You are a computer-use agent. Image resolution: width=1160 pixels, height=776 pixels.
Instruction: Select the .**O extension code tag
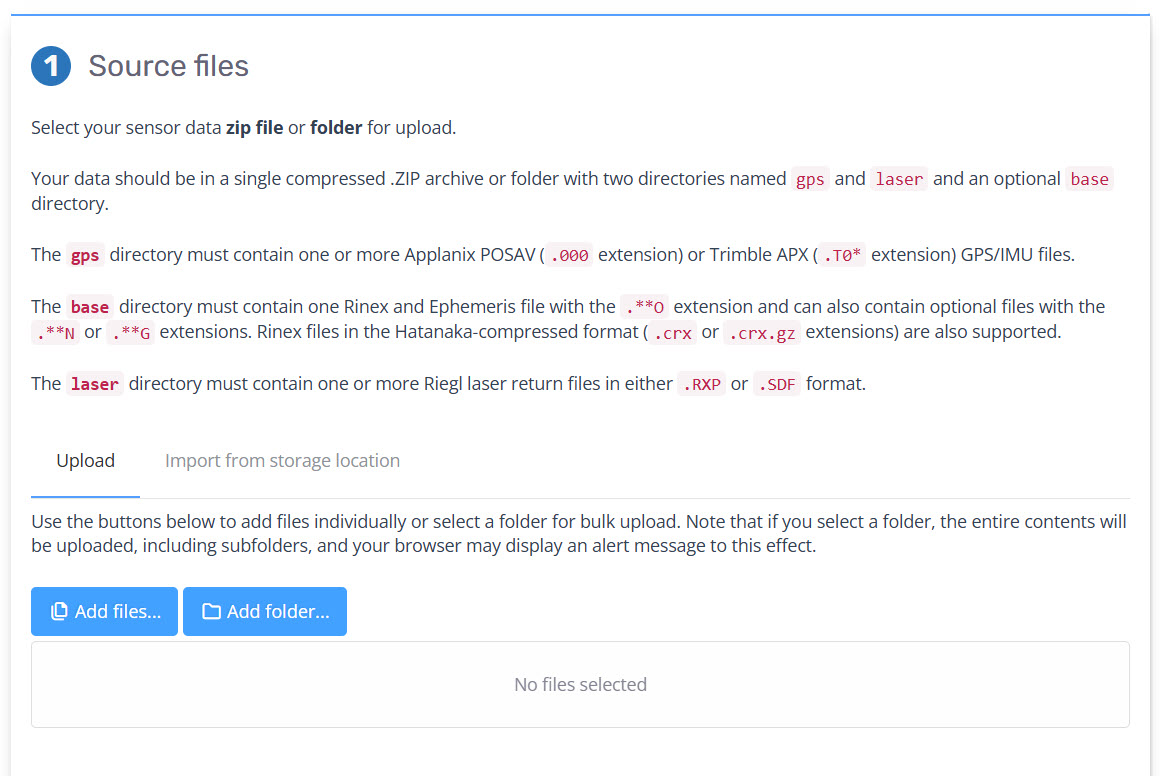tap(645, 307)
